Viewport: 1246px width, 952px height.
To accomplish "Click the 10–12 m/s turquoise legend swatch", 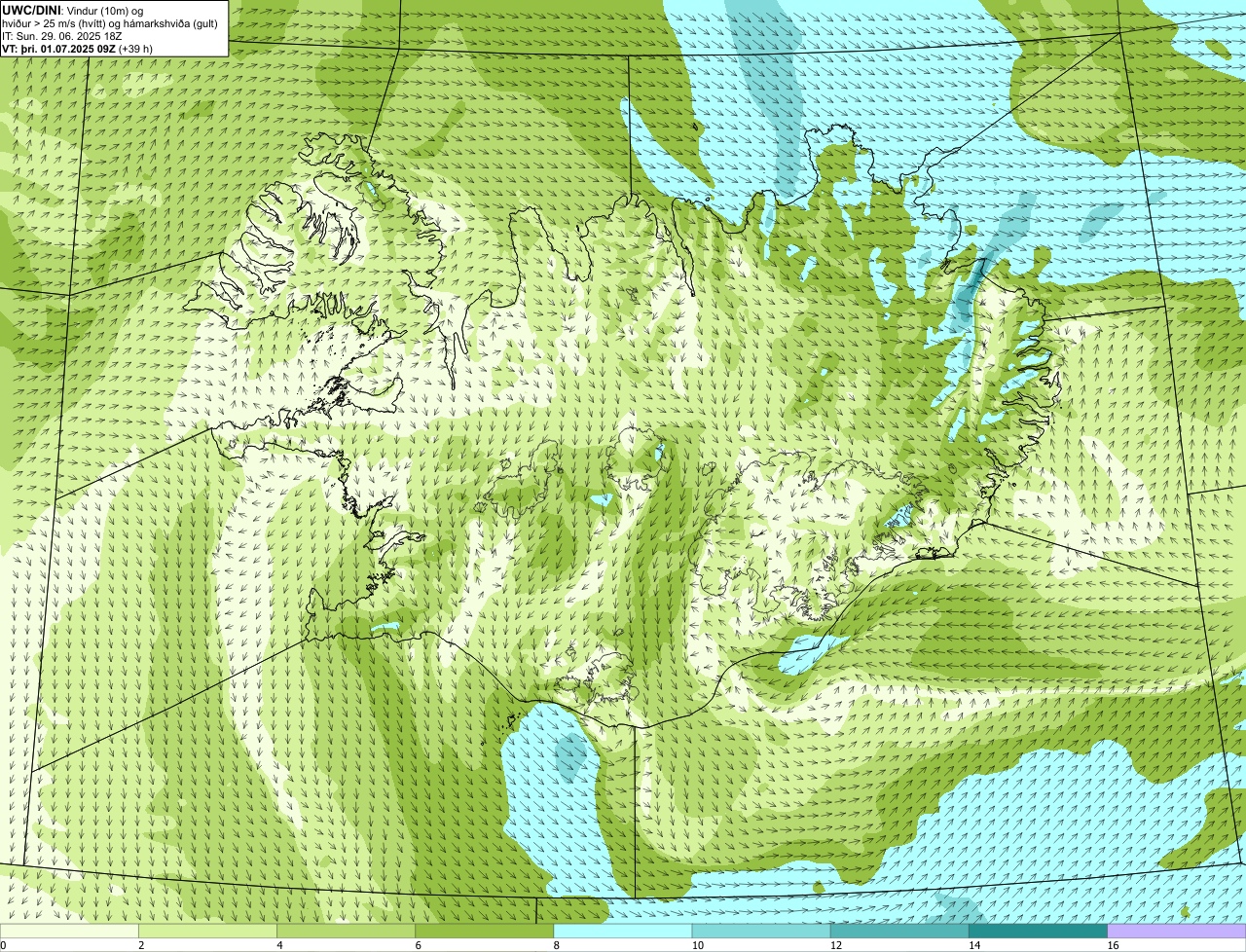I will [761, 932].
